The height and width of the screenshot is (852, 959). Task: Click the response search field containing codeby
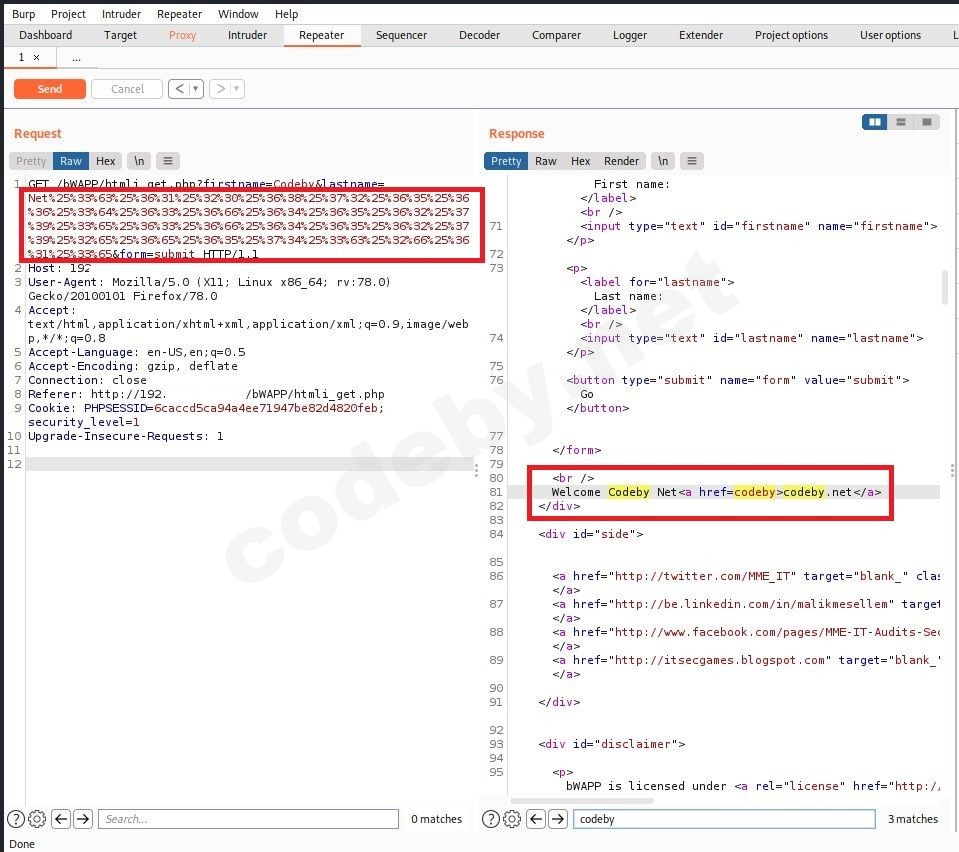[723, 819]
